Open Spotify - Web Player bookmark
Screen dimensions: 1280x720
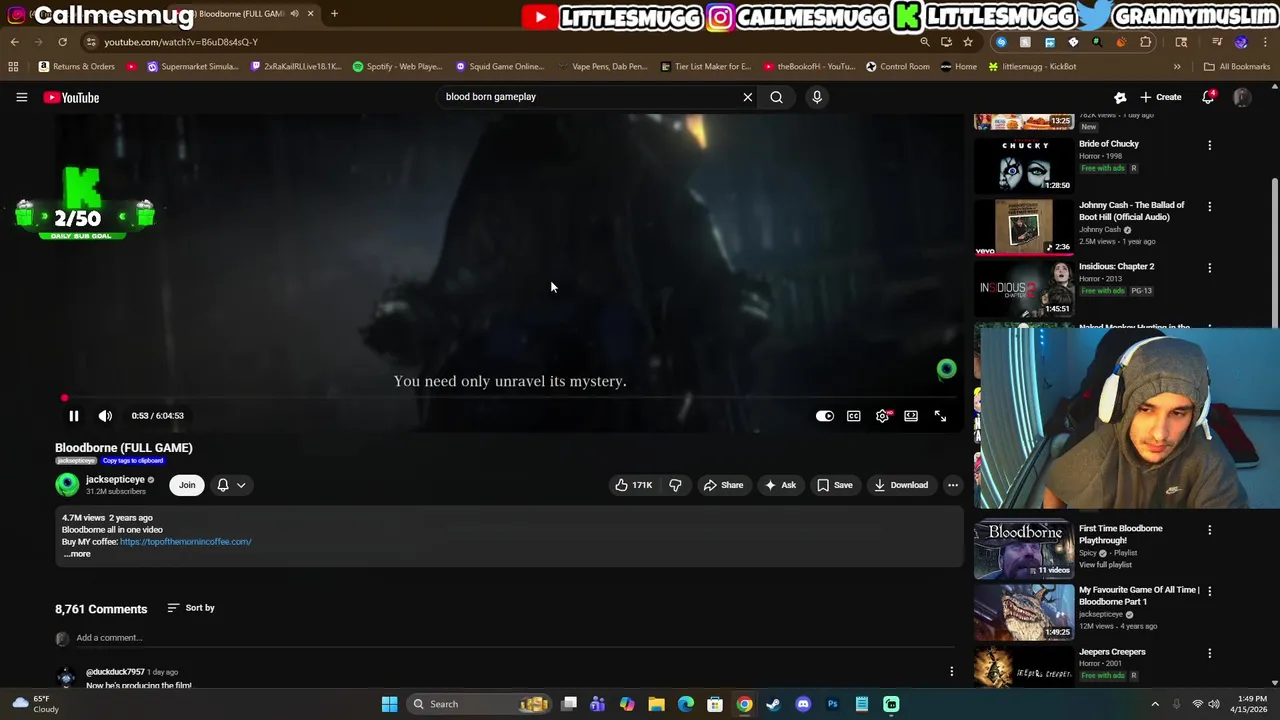tap(397, 67)
